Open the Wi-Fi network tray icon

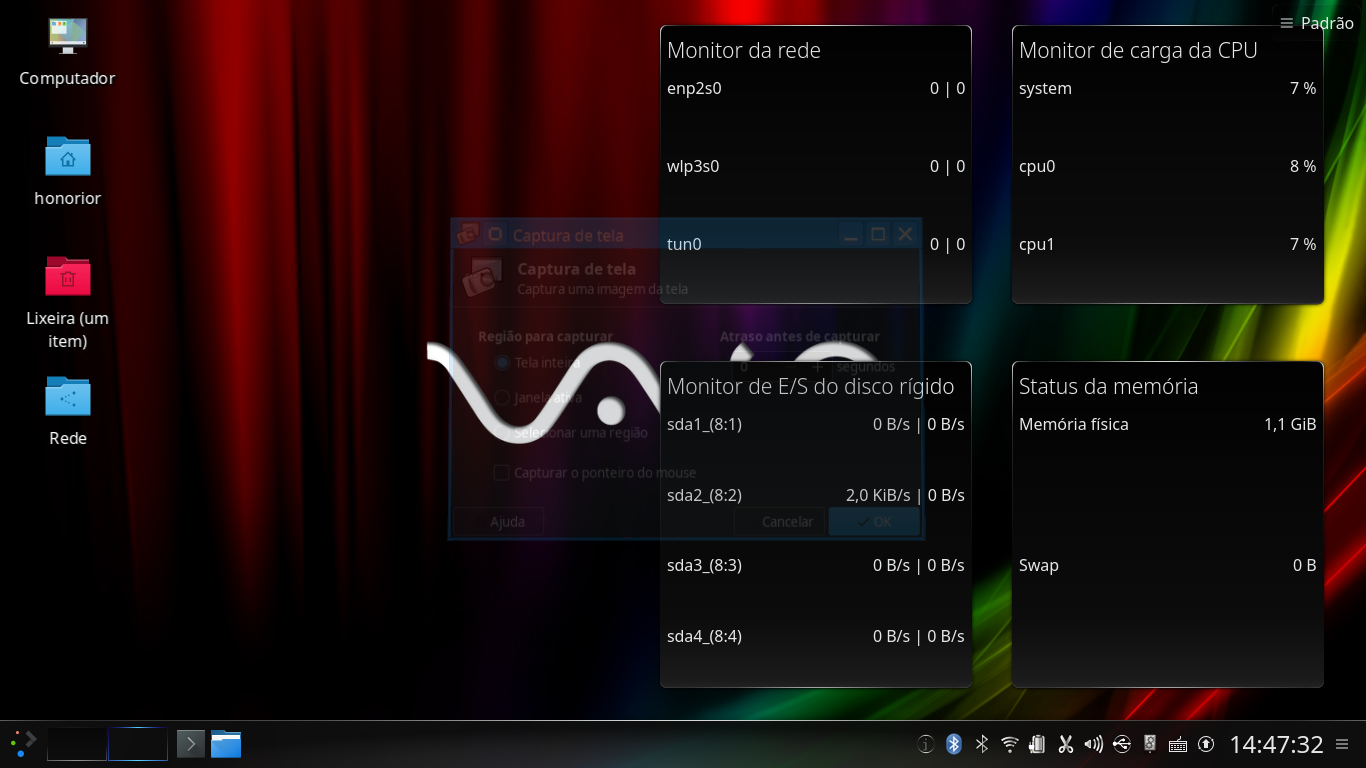(x=1010, y=744)
